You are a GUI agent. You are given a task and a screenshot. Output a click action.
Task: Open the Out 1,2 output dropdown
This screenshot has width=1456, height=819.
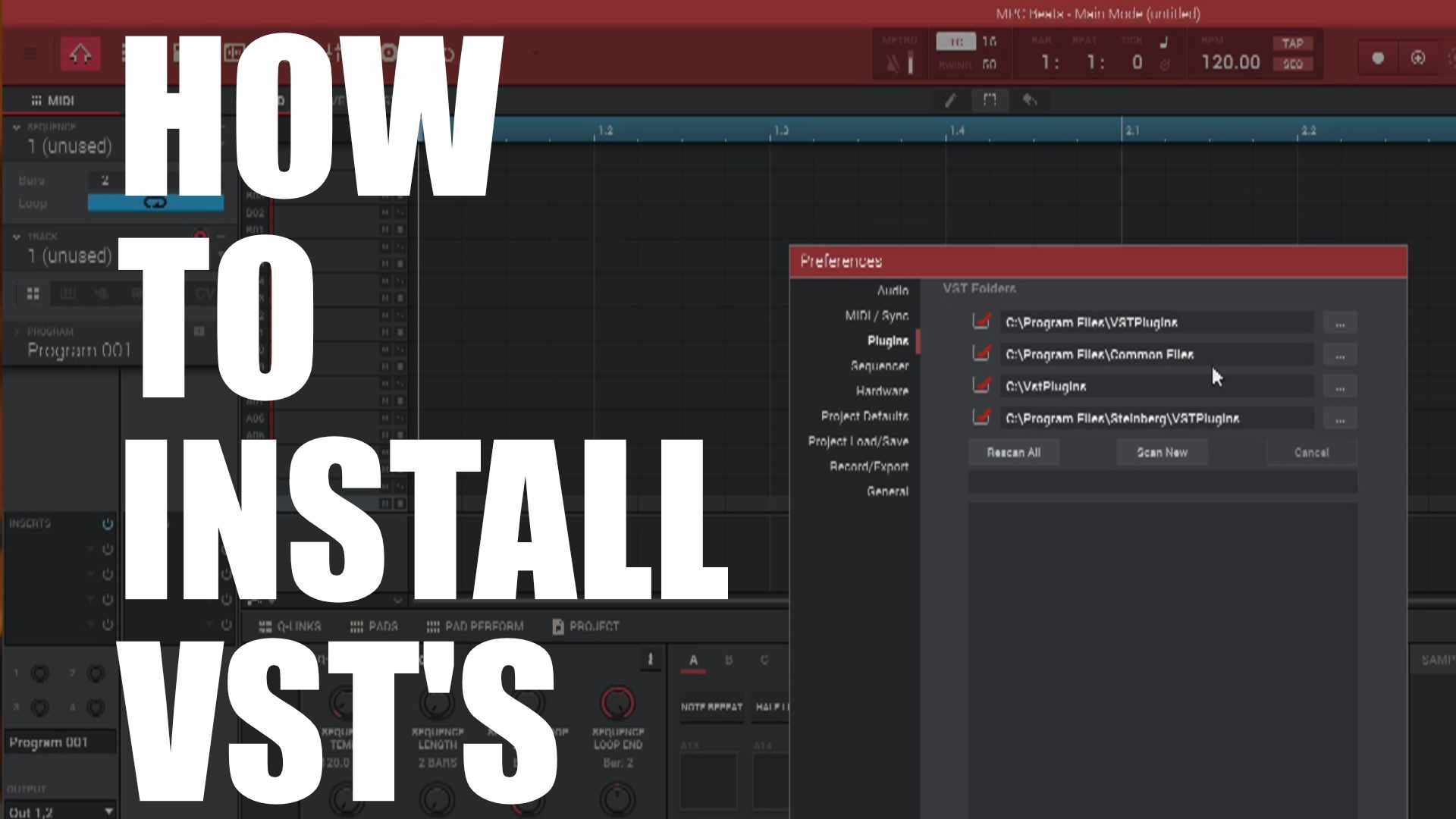pyautogui.click(x=108, y=811)
